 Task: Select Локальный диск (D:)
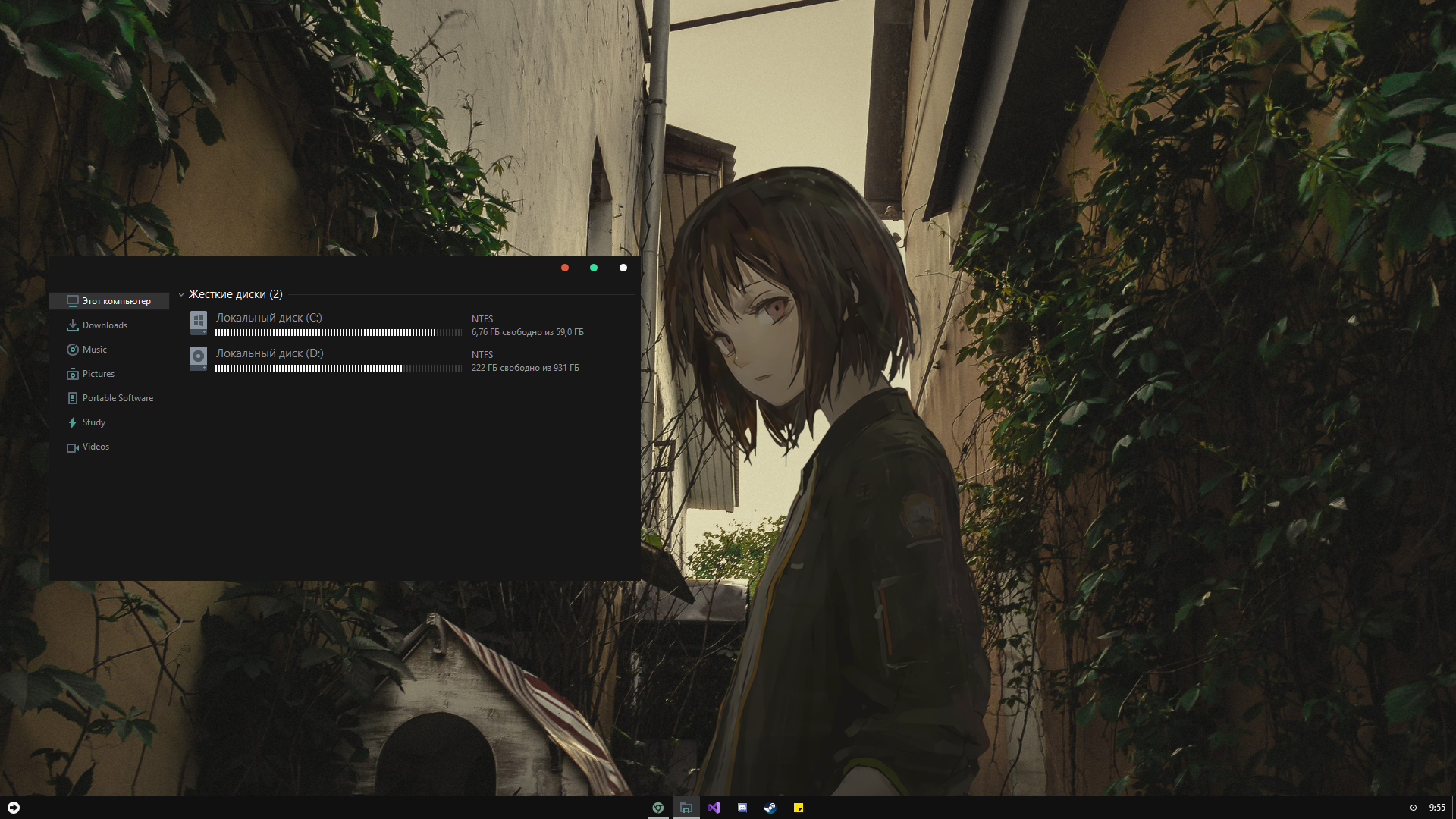click(x=269, y=353)
